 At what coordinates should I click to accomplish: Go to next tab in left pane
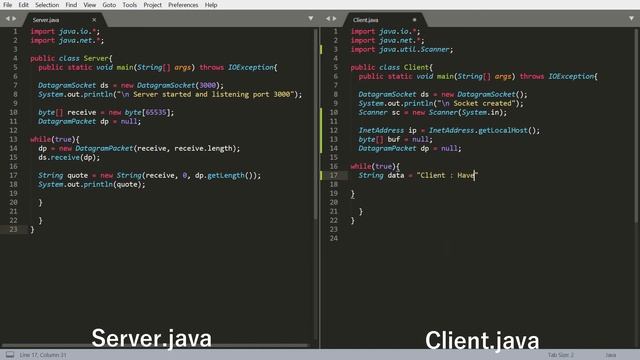click(x=14, y=18)
